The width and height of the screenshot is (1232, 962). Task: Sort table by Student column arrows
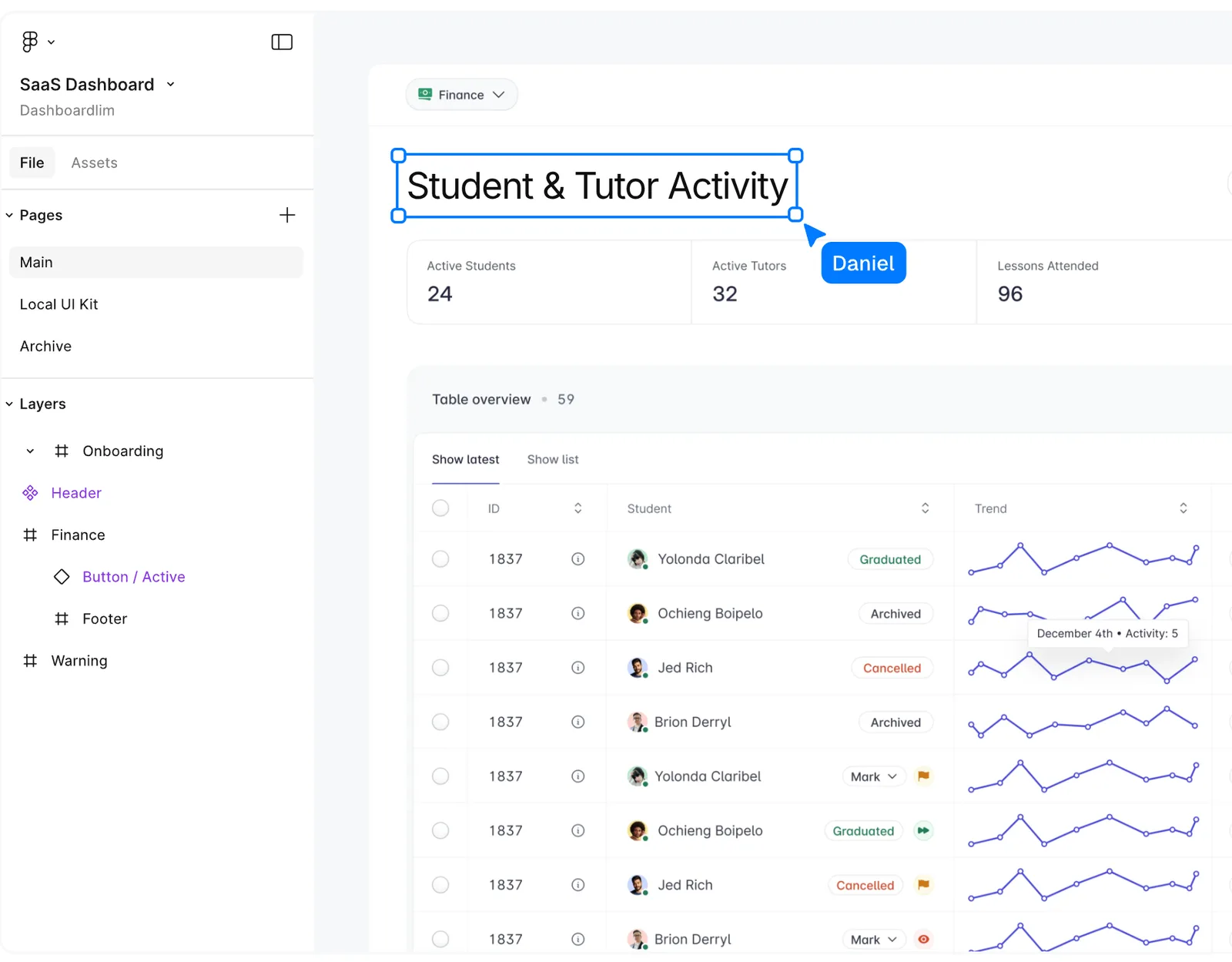coord(925,508)
